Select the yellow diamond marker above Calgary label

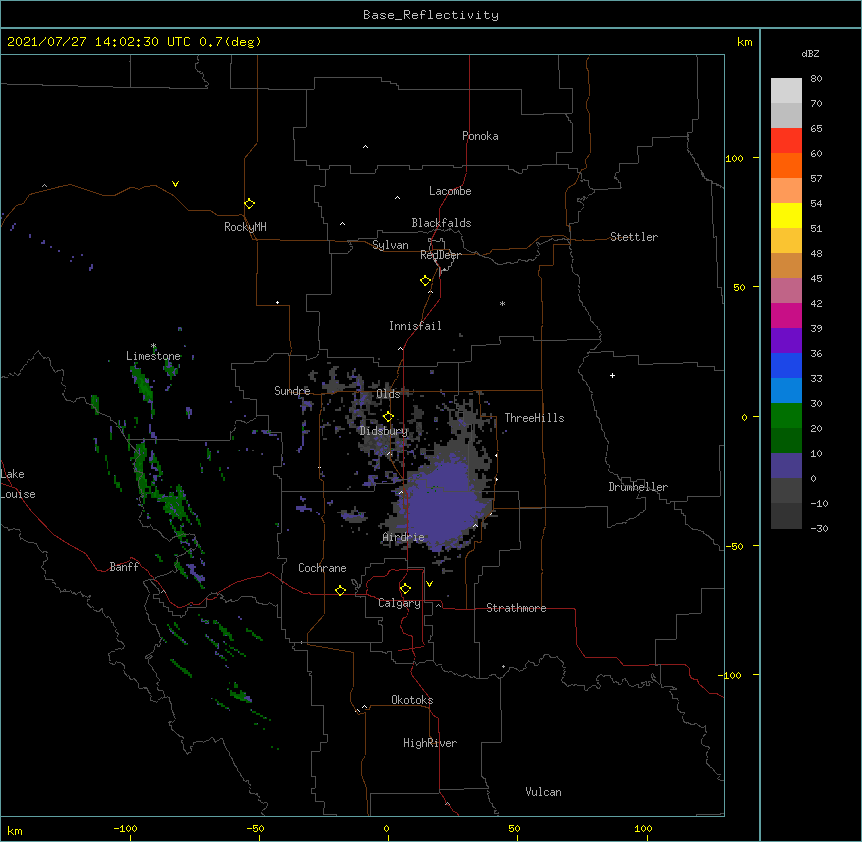point(405,589)
